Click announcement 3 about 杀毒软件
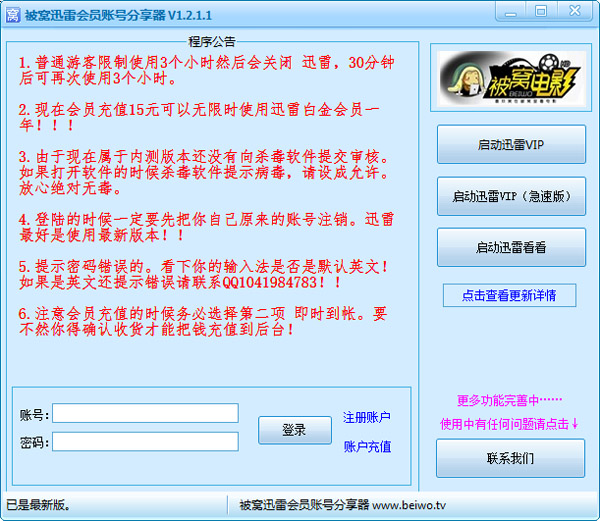The width and height of the screenshot is (600, 521). pyautogui.click(x=205, y=172)
